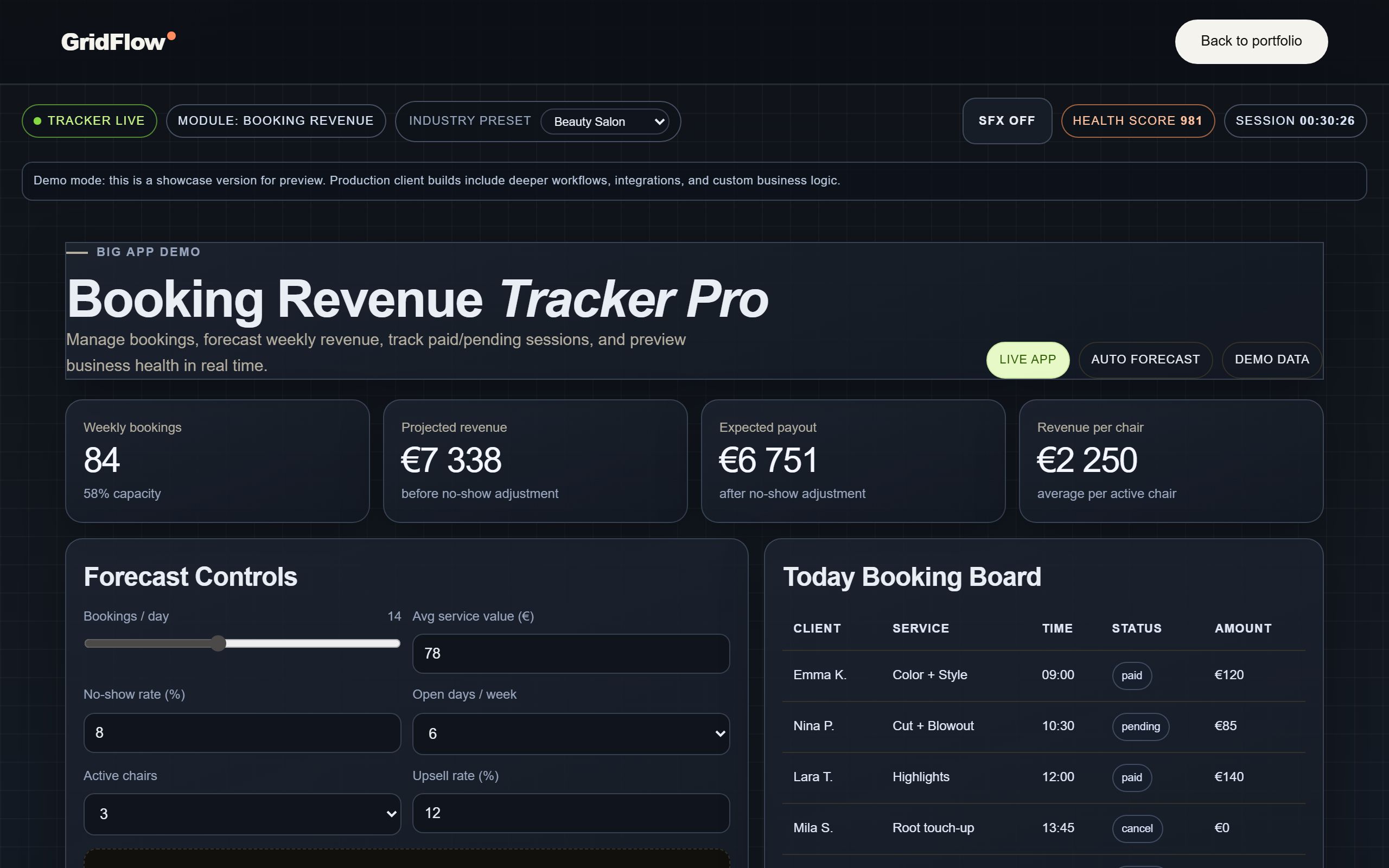1389x868 pixels.
Task: Click the 10:30 time cell
Action: (1058, 726)
